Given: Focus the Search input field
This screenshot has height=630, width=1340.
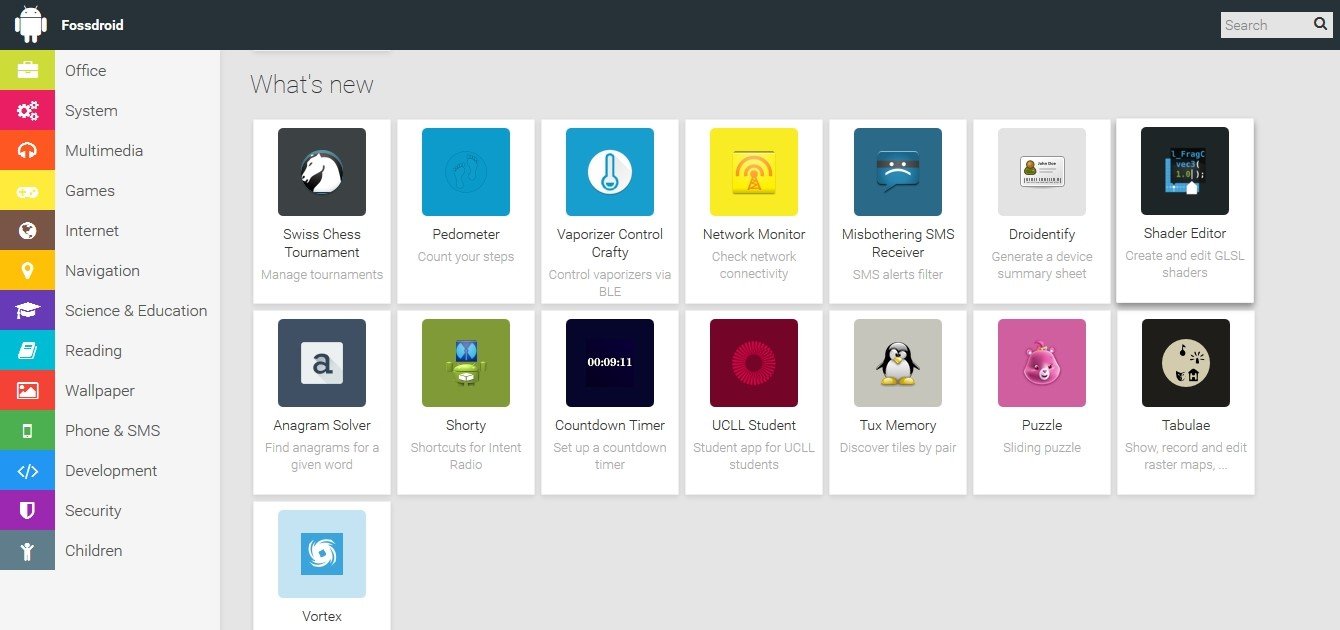Looking at the screenshot, I should (x=1265, y=25).
